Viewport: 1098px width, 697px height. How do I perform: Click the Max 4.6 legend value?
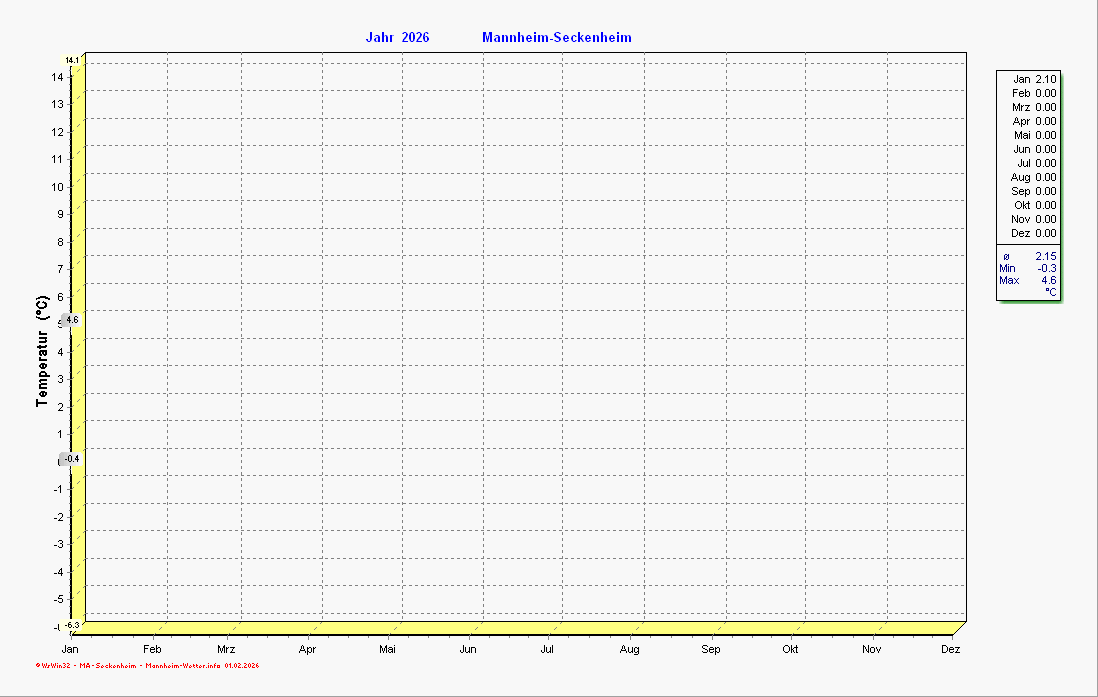[1029, 280]
